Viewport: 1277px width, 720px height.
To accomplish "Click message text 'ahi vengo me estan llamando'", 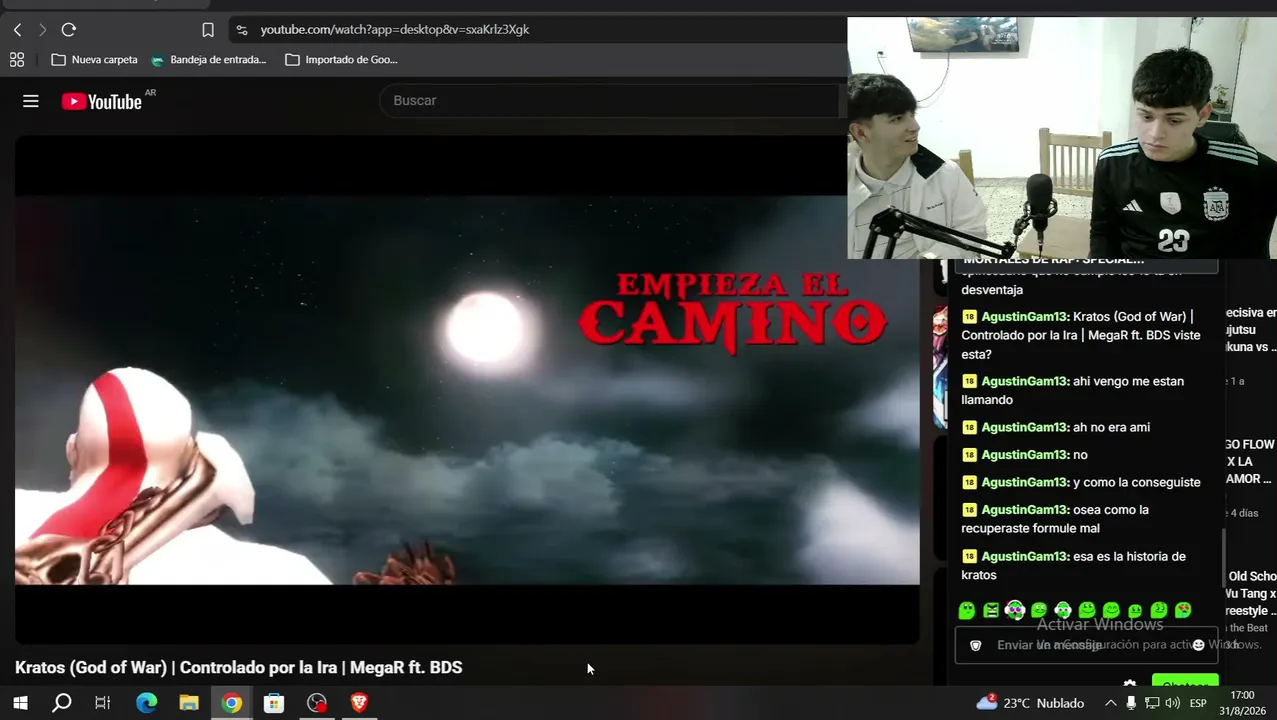I will pyautogui.click(x=1072, y=390).
